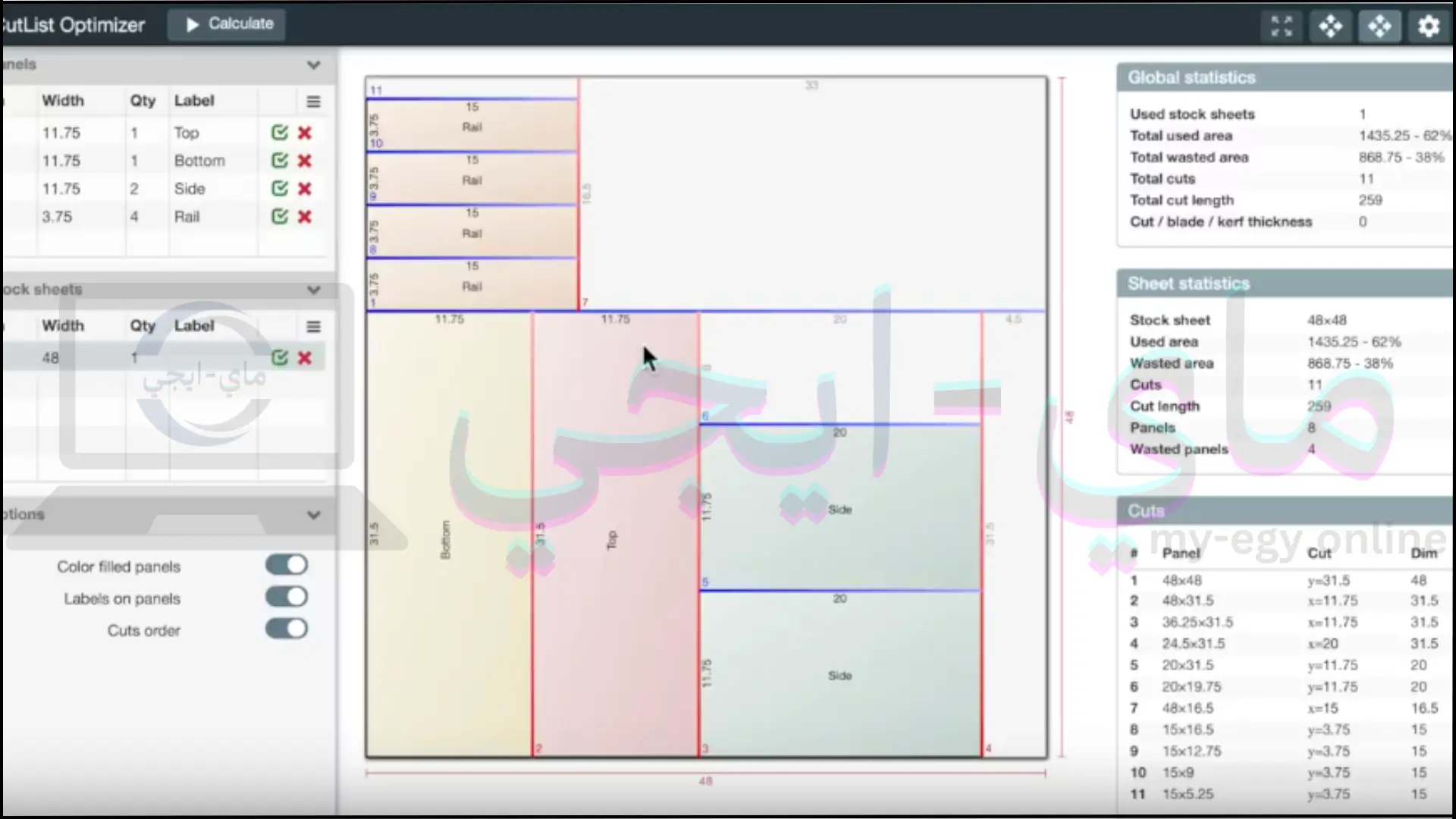Collapse the Panels section chevron
Viewport: 1456px width, 819px height.
click(313, 65)
